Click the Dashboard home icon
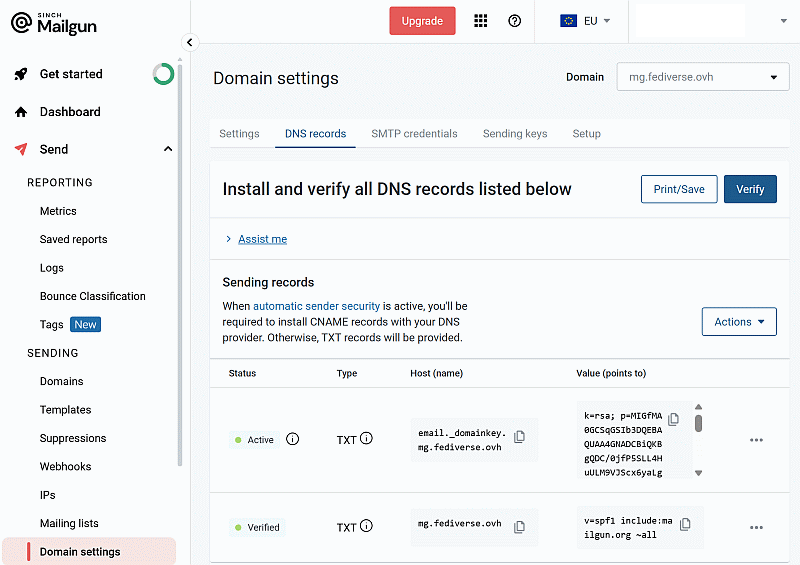The height and width of the screenshot is (565, 800). [21, 112]
